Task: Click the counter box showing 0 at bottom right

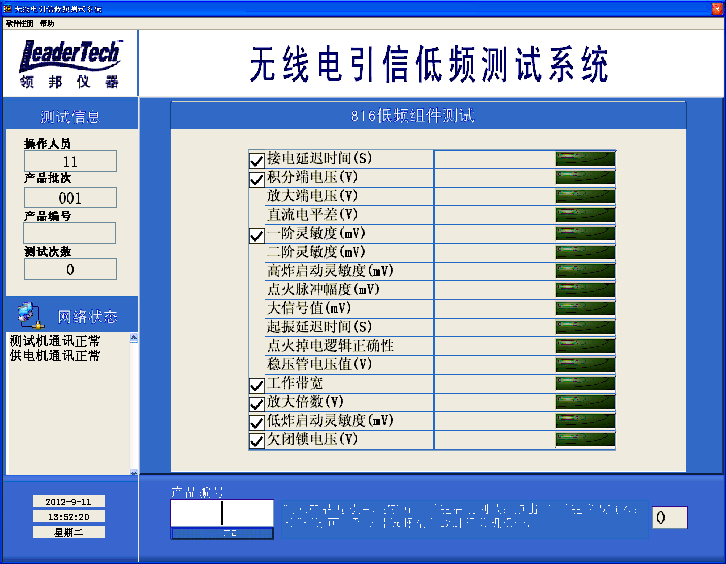Action: click(670, 517)
